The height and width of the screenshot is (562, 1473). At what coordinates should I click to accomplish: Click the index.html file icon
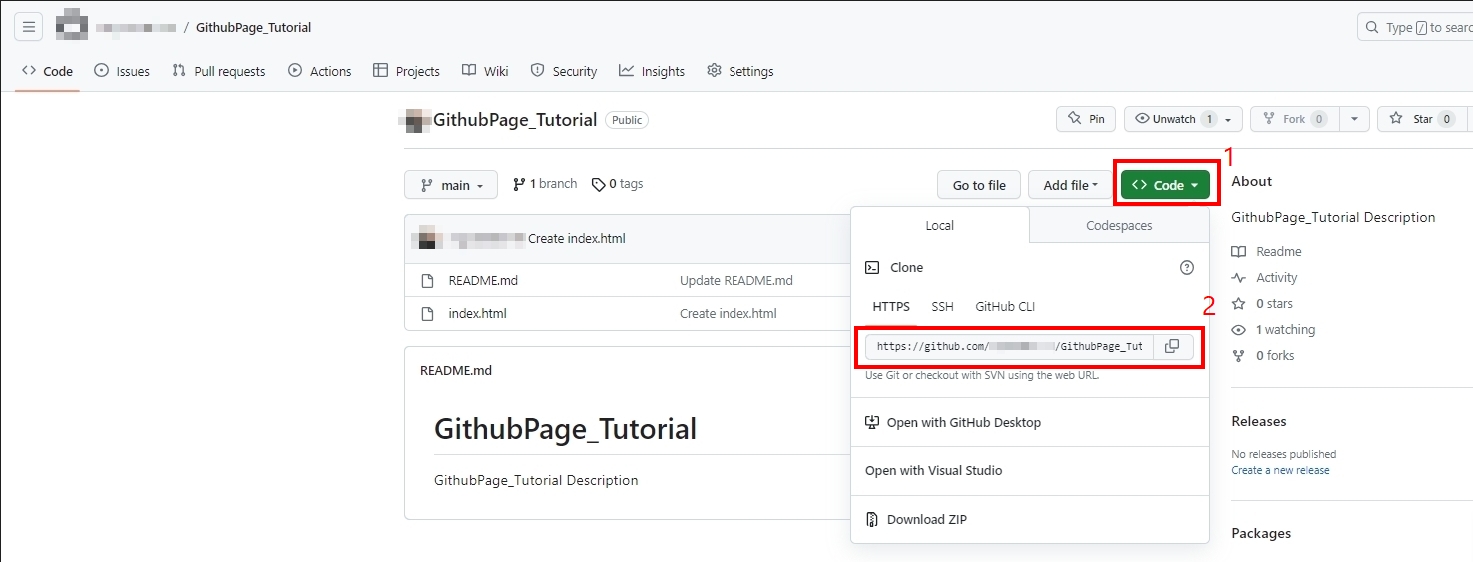click(428, 313)
